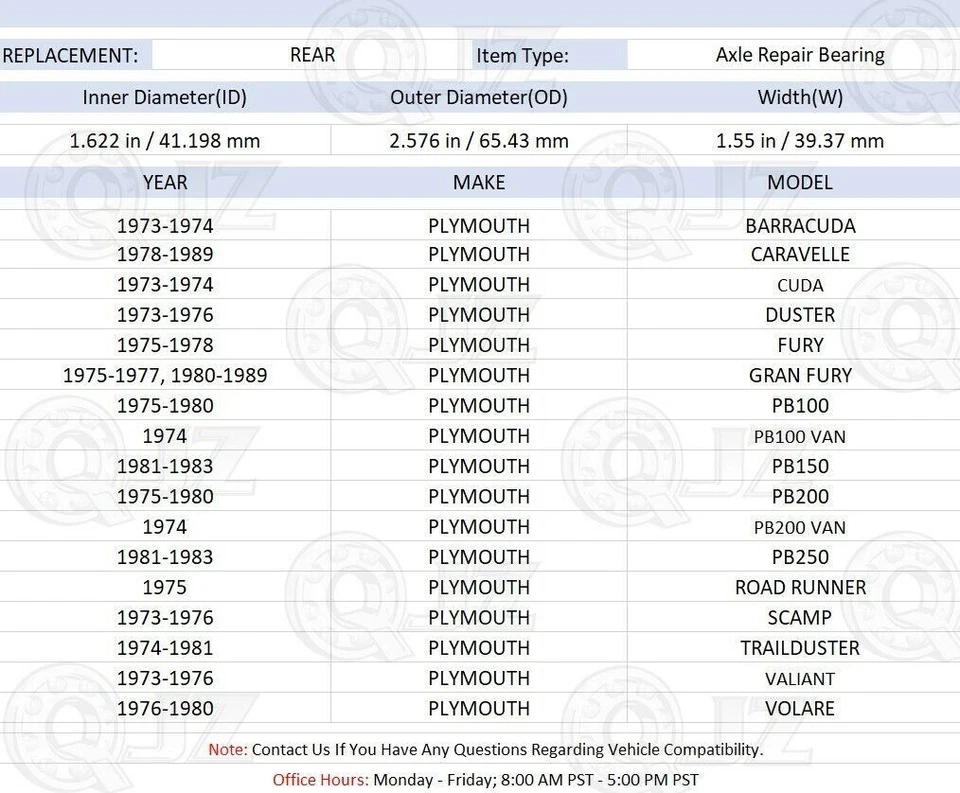The width and height of the screenshot is (960, 793).
Task: Click the compatibility contact note
Action: coord(480,749)
